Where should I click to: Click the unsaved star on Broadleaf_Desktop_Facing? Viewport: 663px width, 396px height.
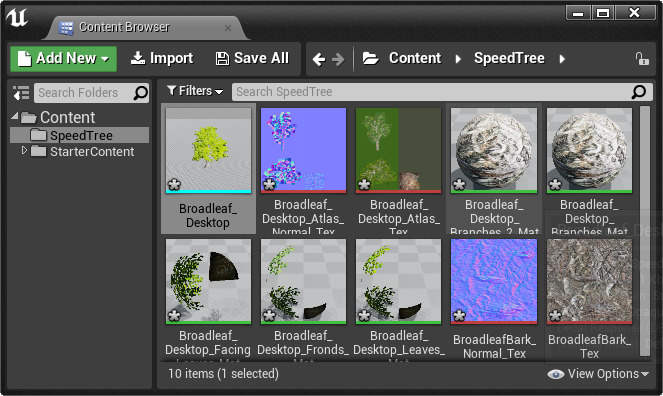point(174,315)
